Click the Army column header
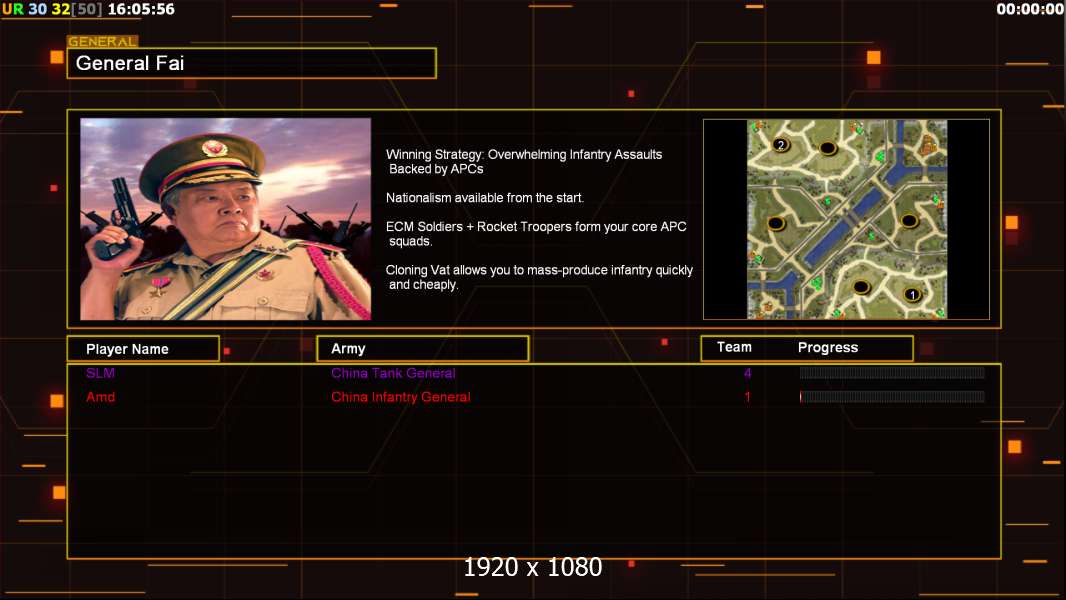 coord(423,349)
